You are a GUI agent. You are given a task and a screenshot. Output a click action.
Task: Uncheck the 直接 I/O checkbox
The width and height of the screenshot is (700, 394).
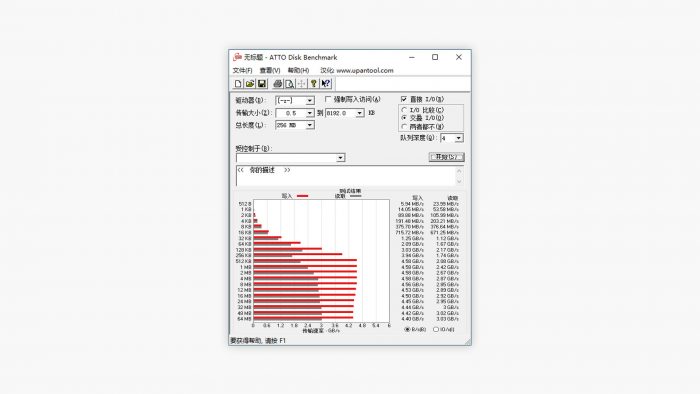click(x=404, y=99)
